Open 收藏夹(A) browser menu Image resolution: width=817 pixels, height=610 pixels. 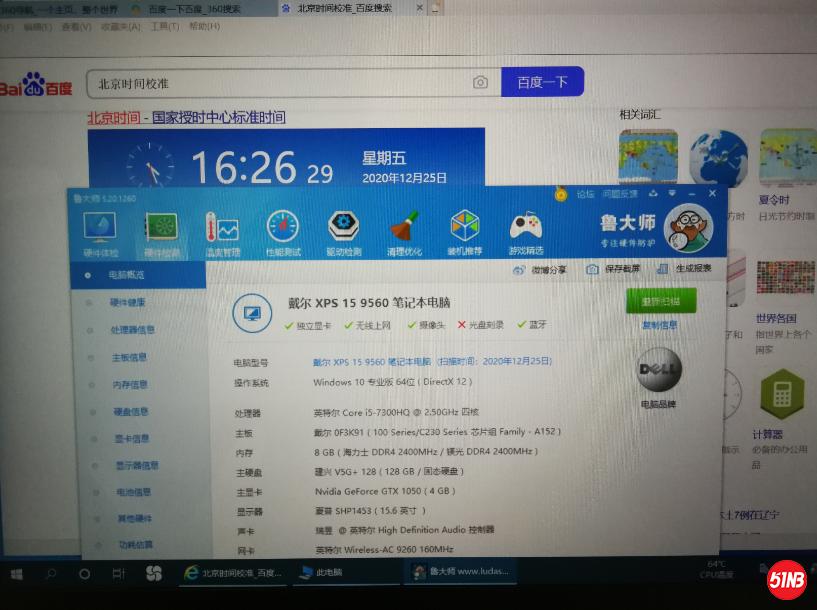click(x=120, y=27)
